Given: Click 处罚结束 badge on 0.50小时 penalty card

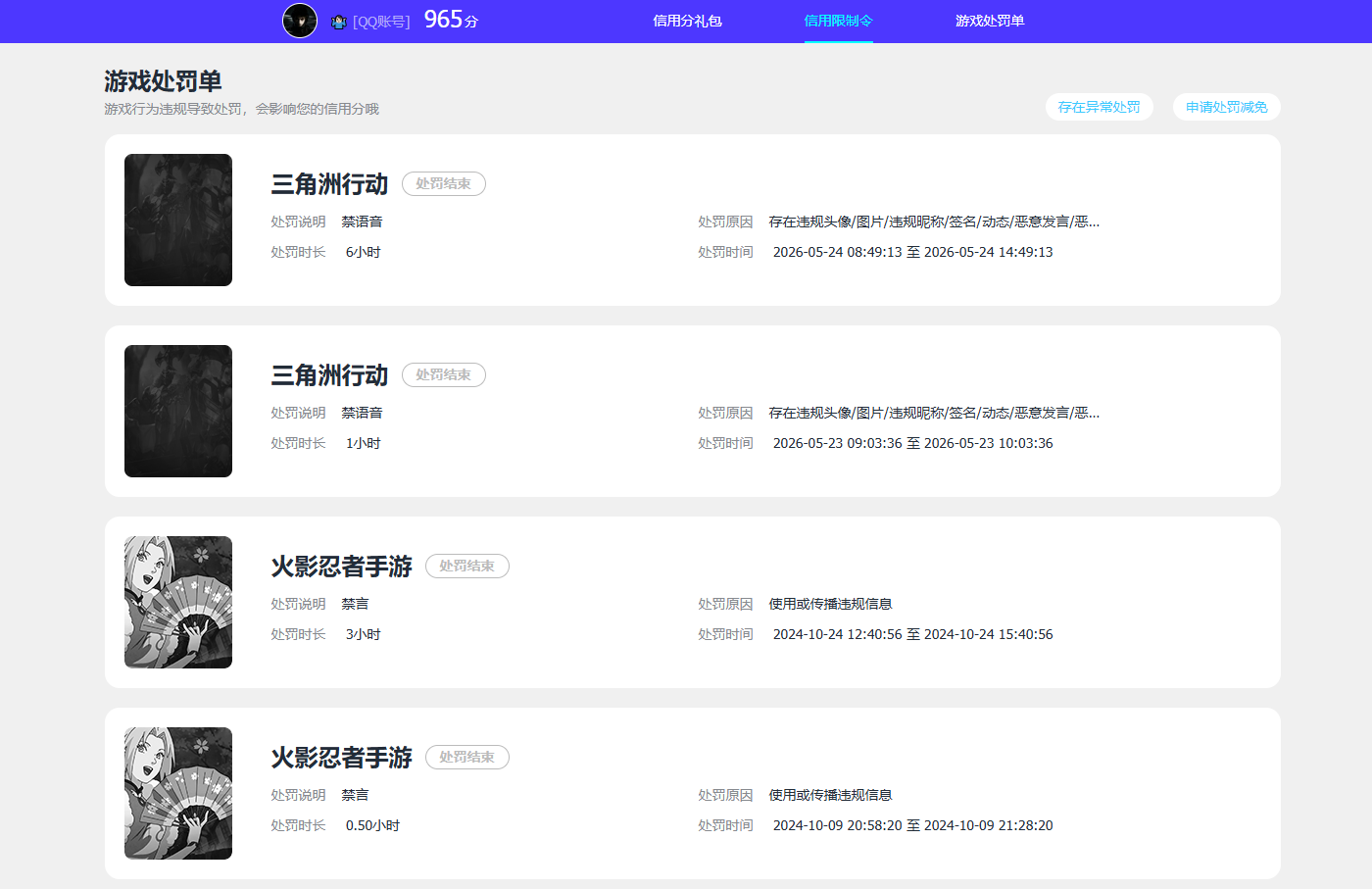Looking at the screenshot, I should click(467, 757).
